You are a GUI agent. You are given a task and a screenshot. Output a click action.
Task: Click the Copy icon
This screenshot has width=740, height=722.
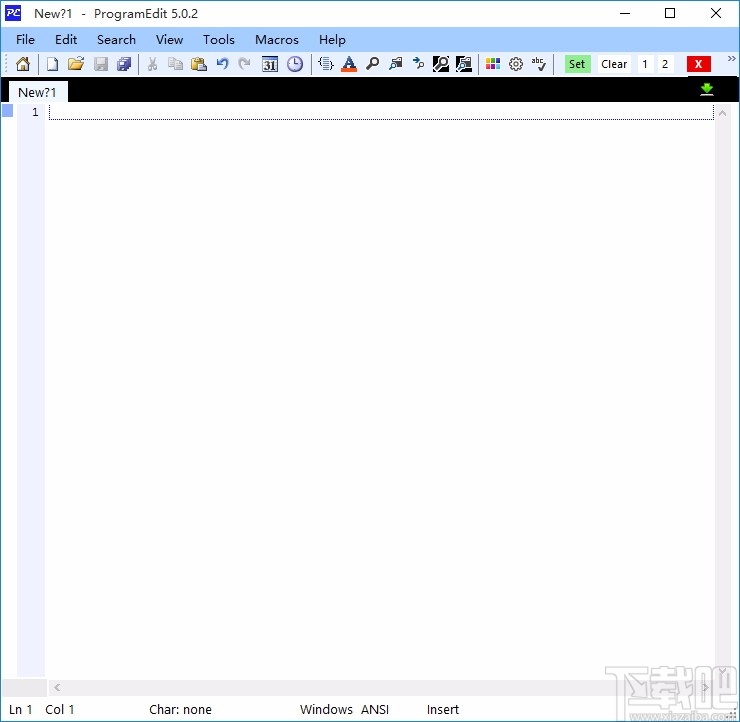tap(176, 64)
